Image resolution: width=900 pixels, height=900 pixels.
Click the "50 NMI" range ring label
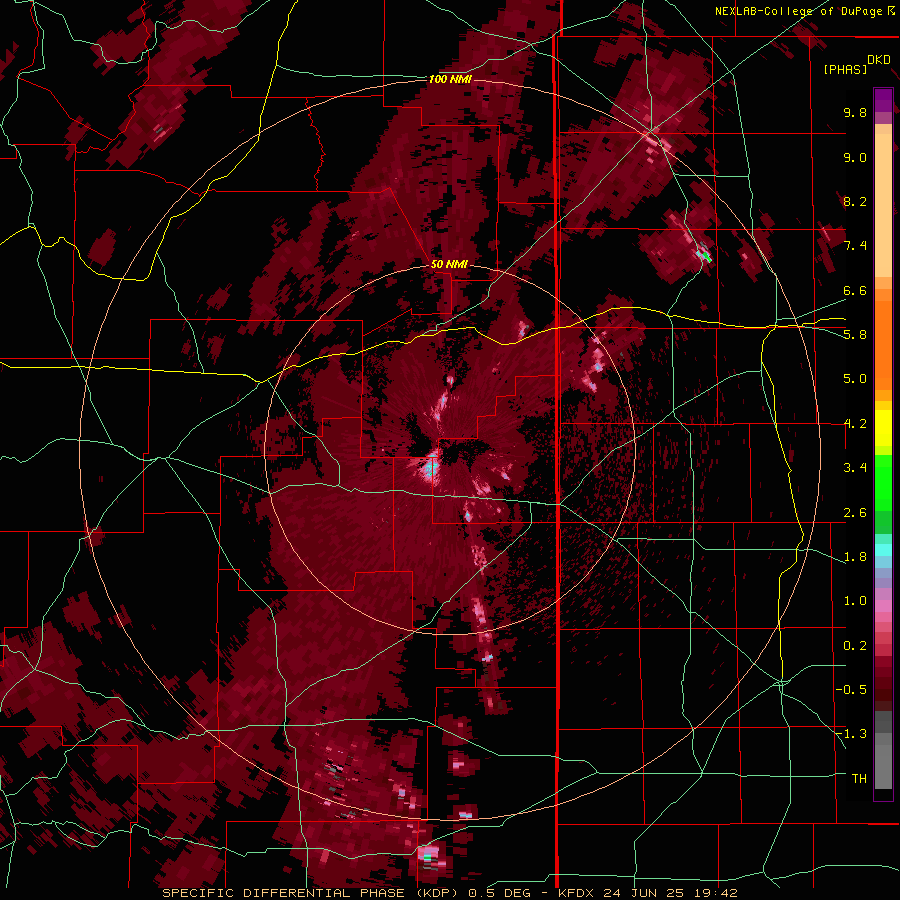point(449,264)
